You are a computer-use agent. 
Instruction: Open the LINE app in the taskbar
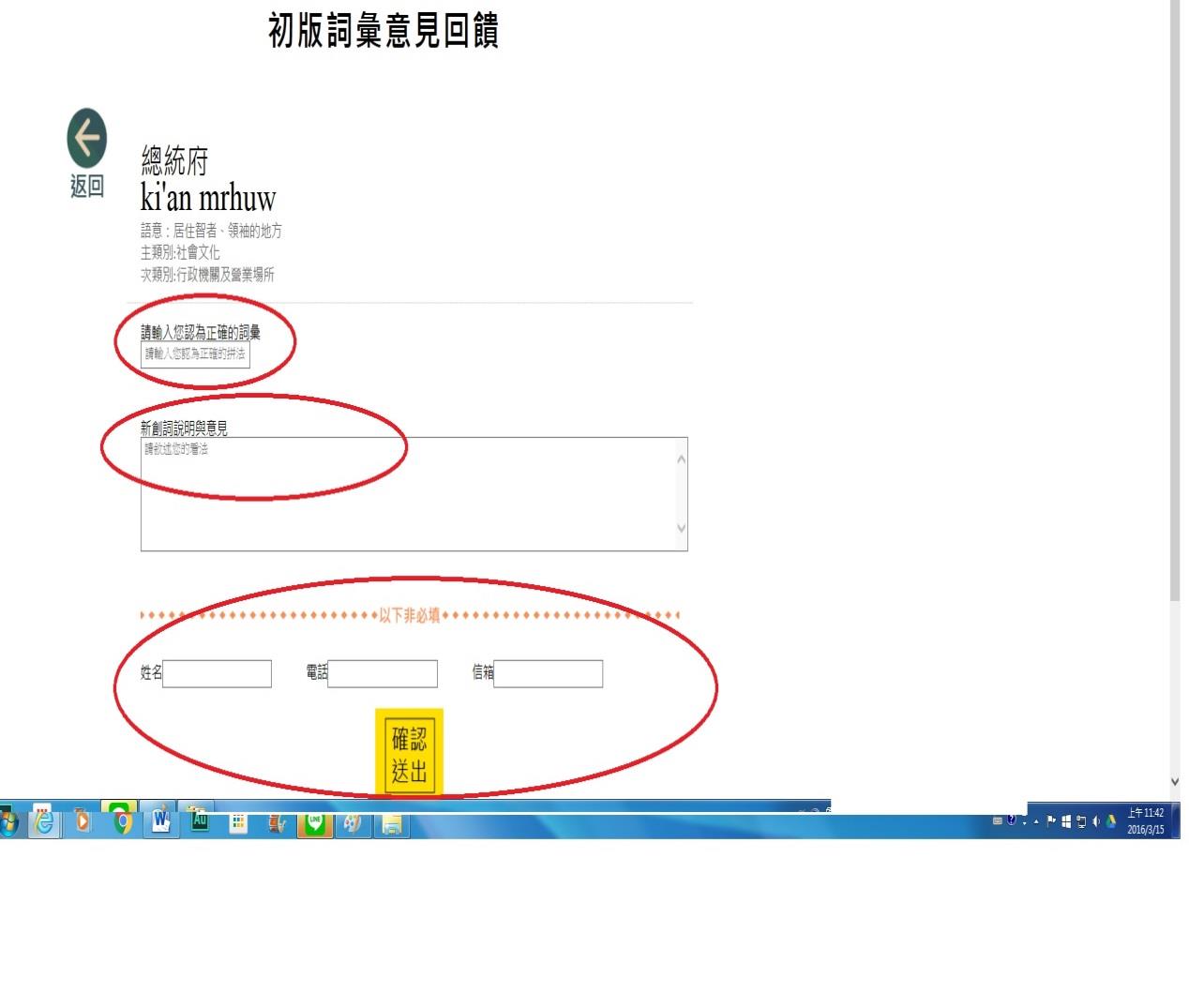pyautogui.click(x=315, y=822)
